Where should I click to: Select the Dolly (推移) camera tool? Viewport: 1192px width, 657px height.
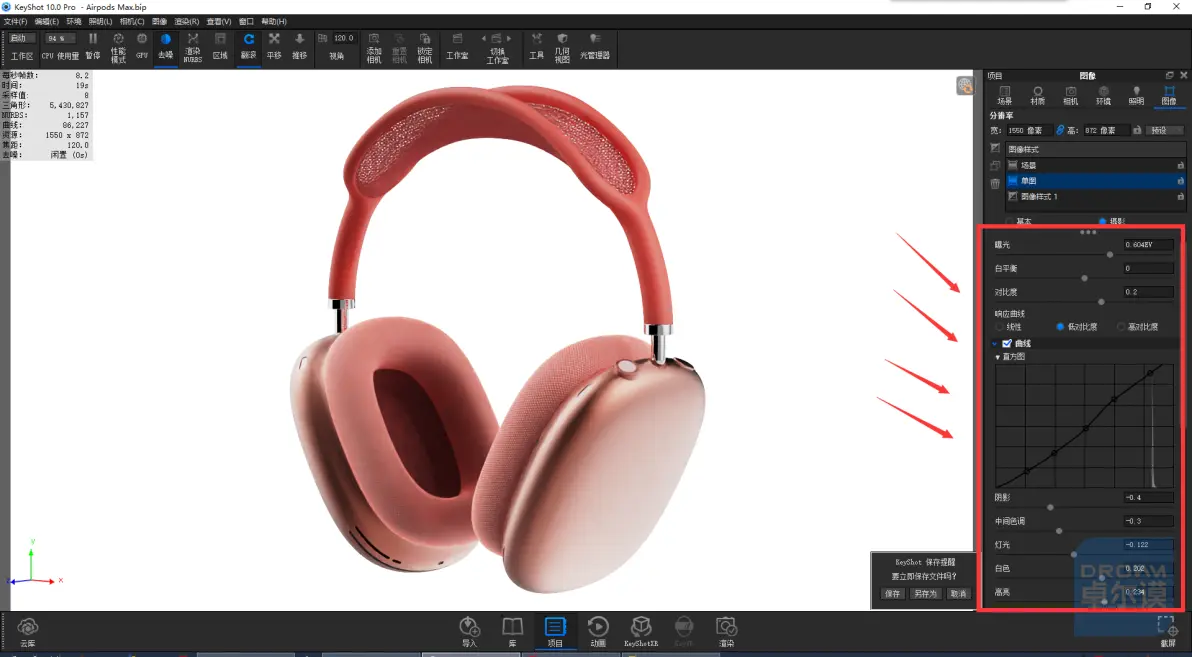point(300,46)
